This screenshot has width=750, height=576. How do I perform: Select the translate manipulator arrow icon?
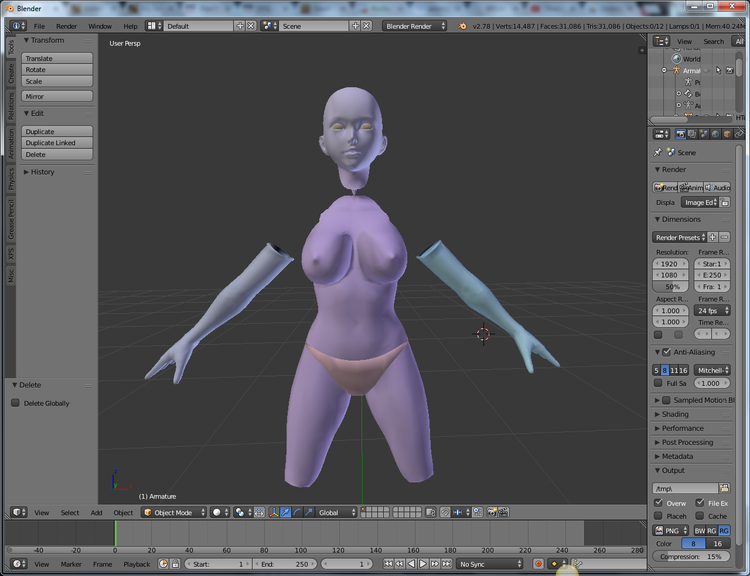click(x=286, y=512)
